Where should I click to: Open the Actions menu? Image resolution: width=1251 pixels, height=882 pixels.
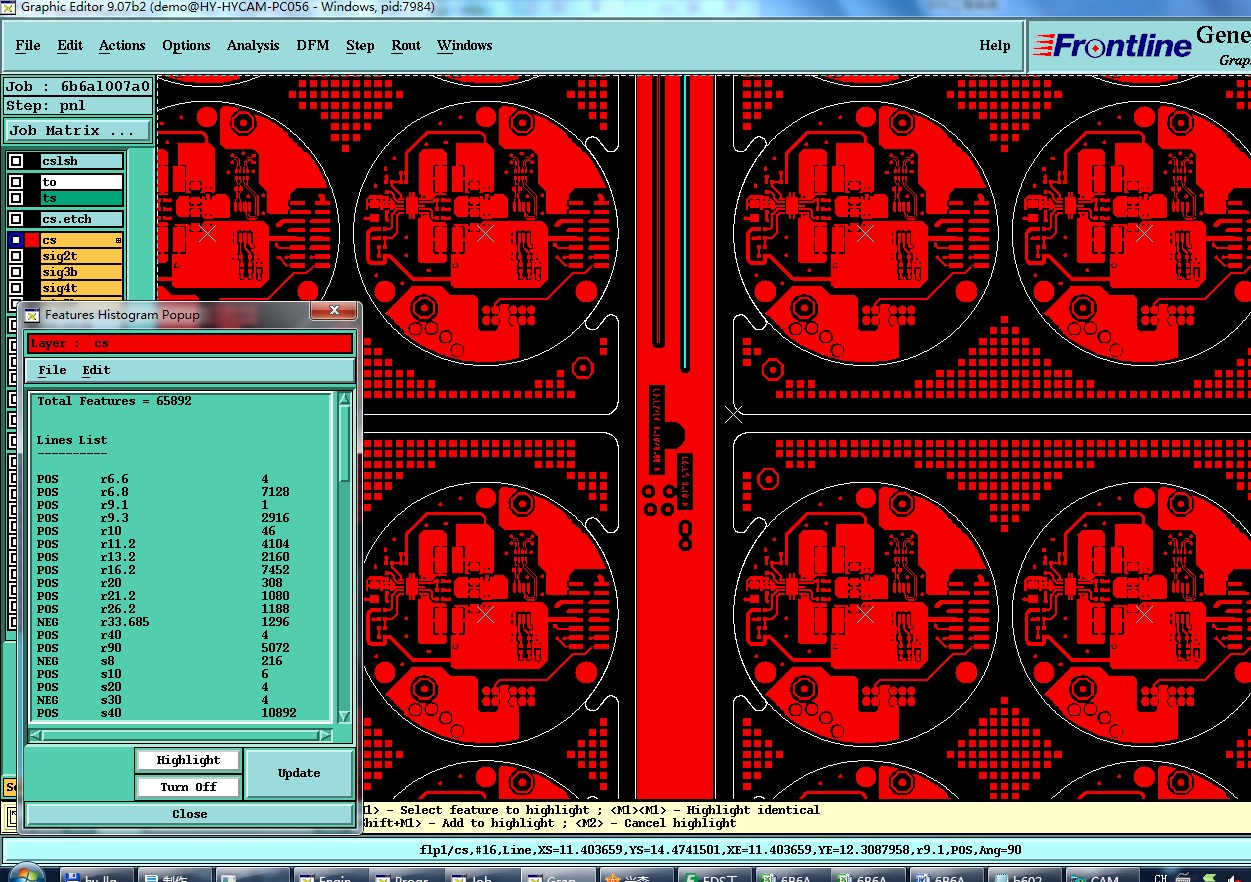coord(122,45)
